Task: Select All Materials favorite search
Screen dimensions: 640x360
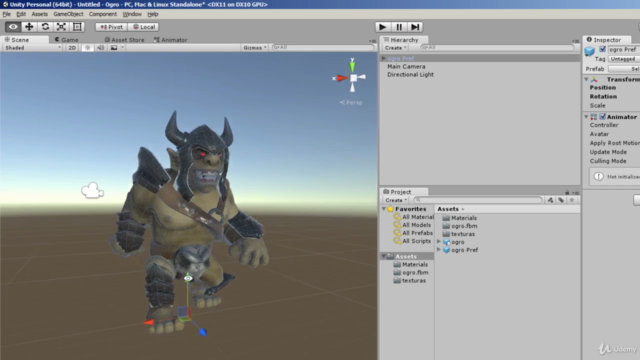Action: (413, 217)
